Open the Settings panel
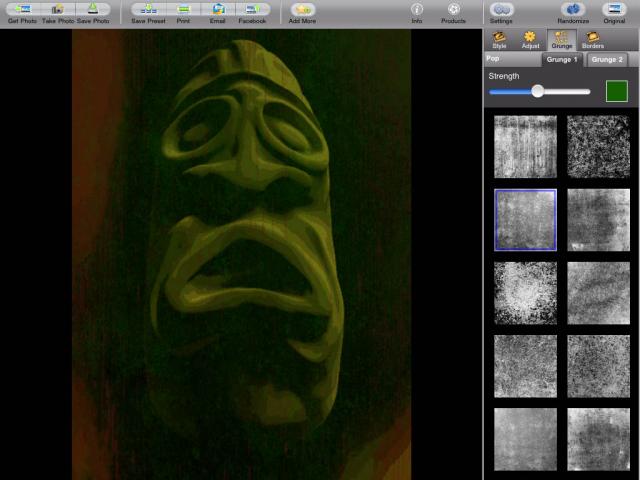The width and height of the screenshot is (640, 480). pyautogui.click(x=501, y=9)
